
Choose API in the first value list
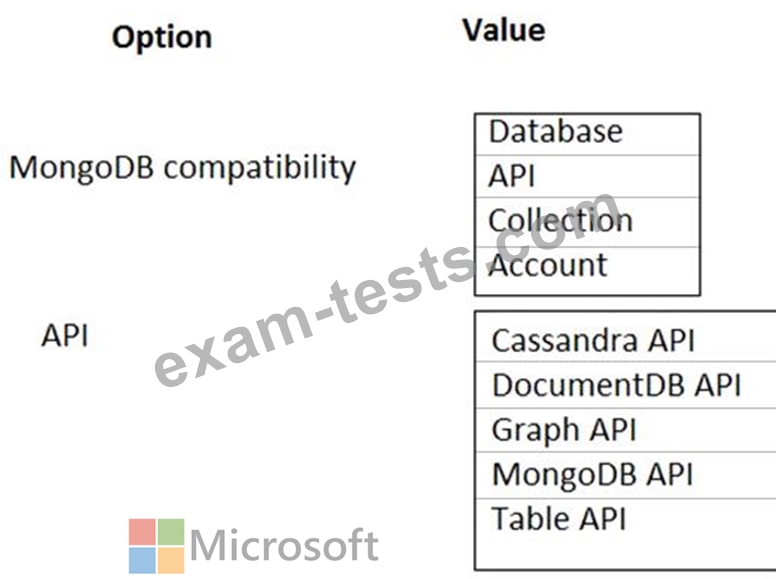coord(587,176)
